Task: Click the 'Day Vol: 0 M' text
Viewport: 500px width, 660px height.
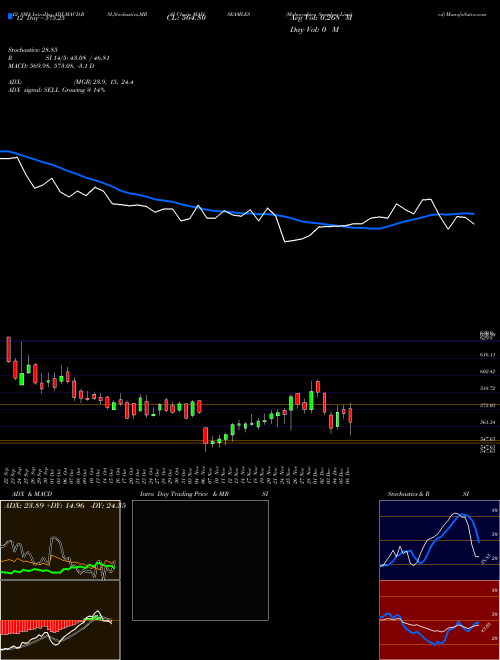Action: click(314, 30)
